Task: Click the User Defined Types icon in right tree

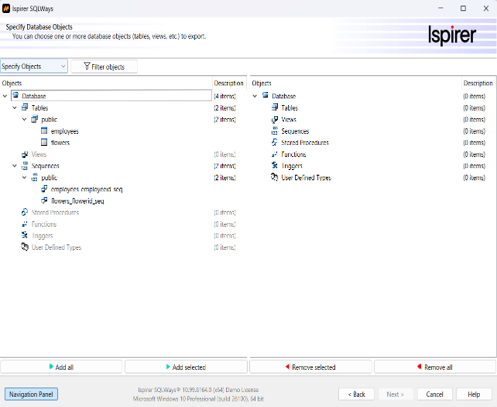Action: pos(274,177)
